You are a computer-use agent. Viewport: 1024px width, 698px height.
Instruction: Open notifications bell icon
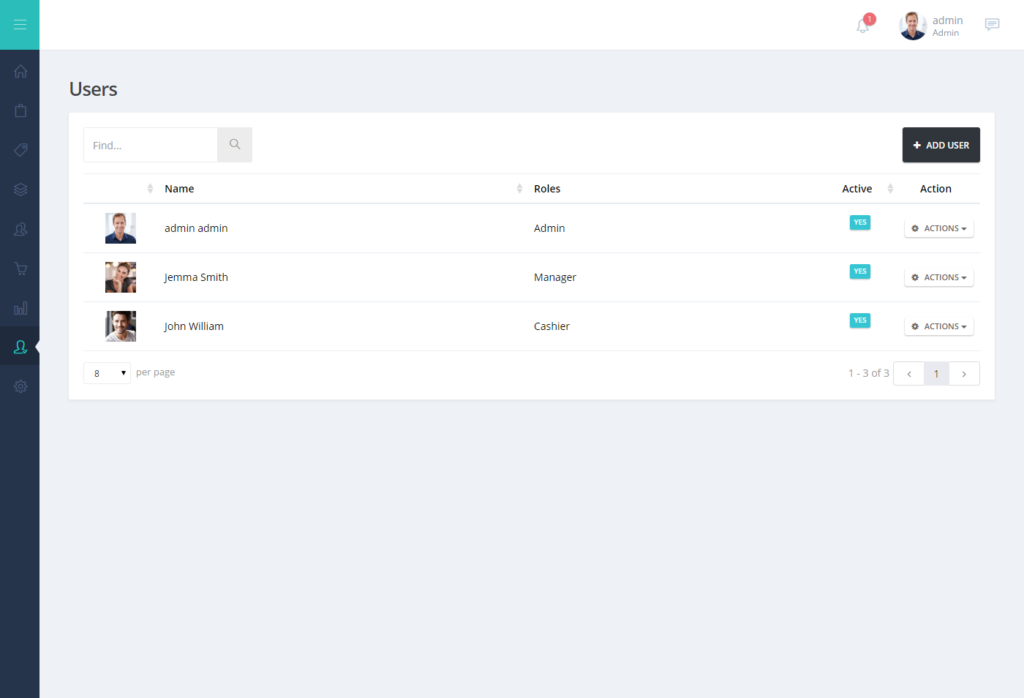pyautogui.click(x=863, y=25)
